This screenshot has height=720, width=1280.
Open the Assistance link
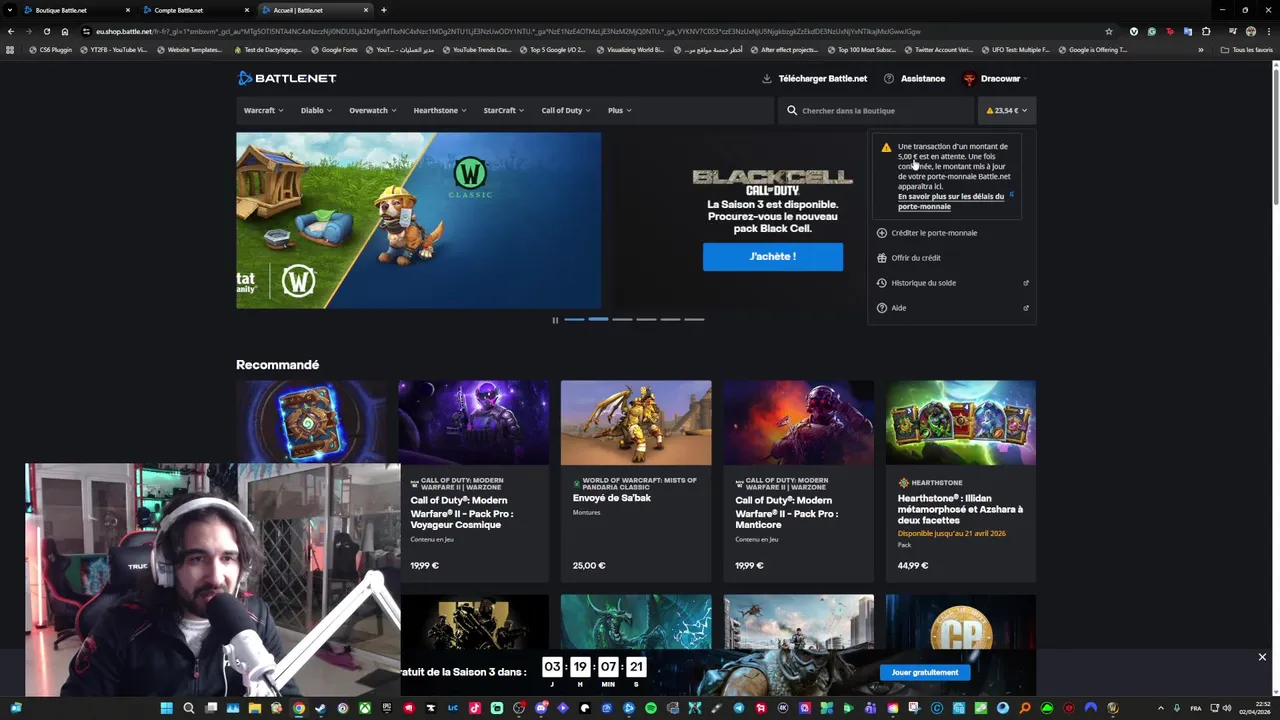click(922, 78)
